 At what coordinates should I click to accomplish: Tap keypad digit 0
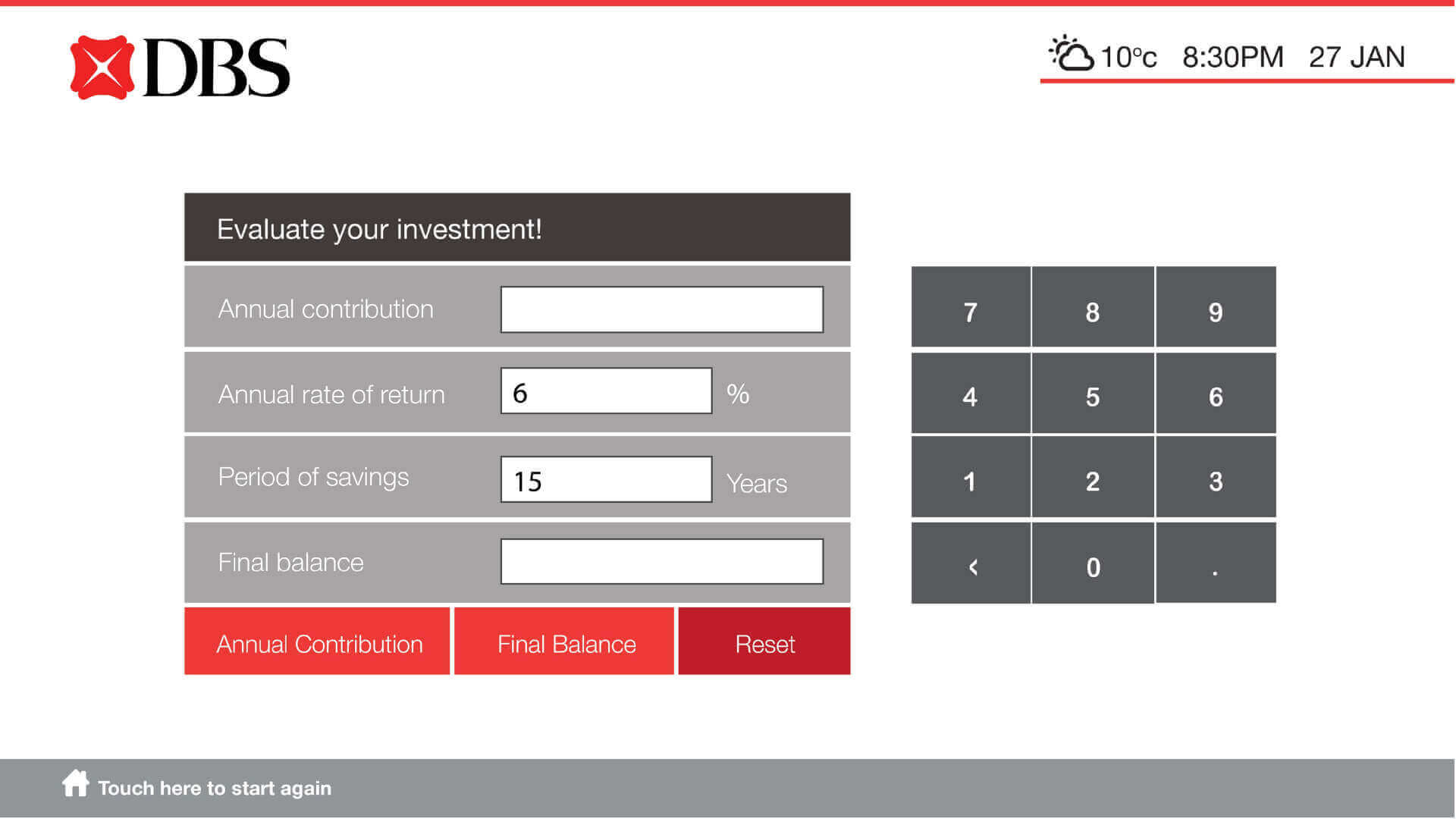tap(1092, 566)
